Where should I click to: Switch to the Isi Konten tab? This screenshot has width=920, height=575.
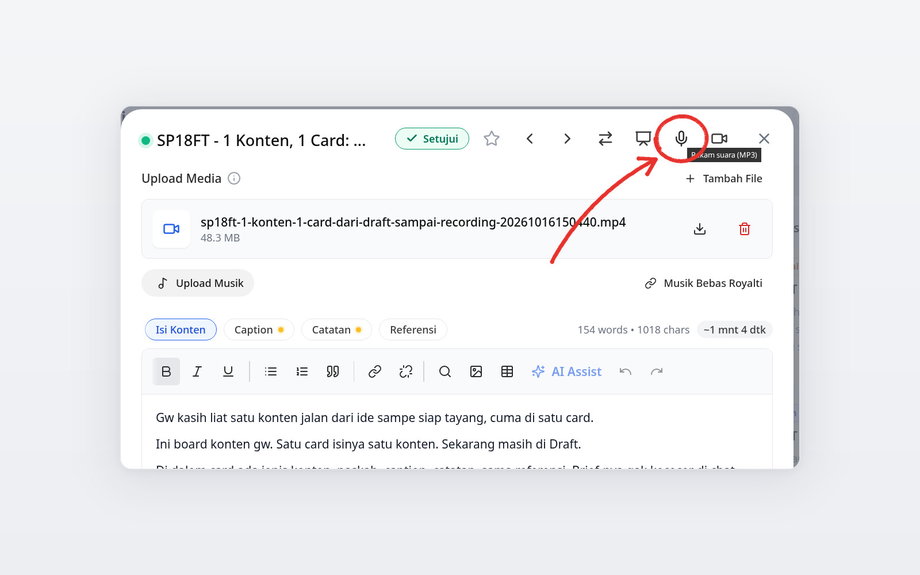[x=181, y=330]
